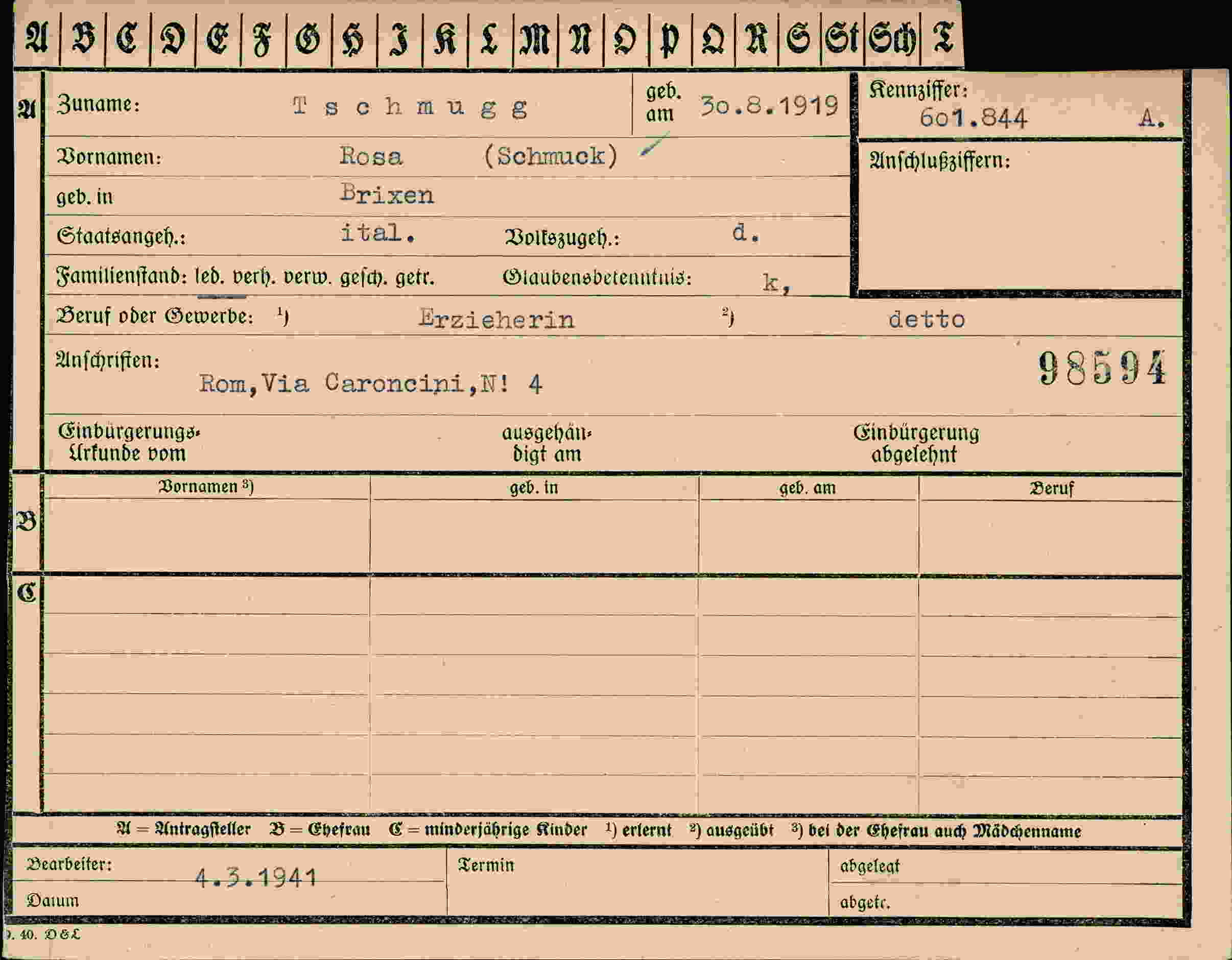This screenshot has height=960, width=1232.
Task: Click the occupation Erzieherin
Action: click(496, 319)
